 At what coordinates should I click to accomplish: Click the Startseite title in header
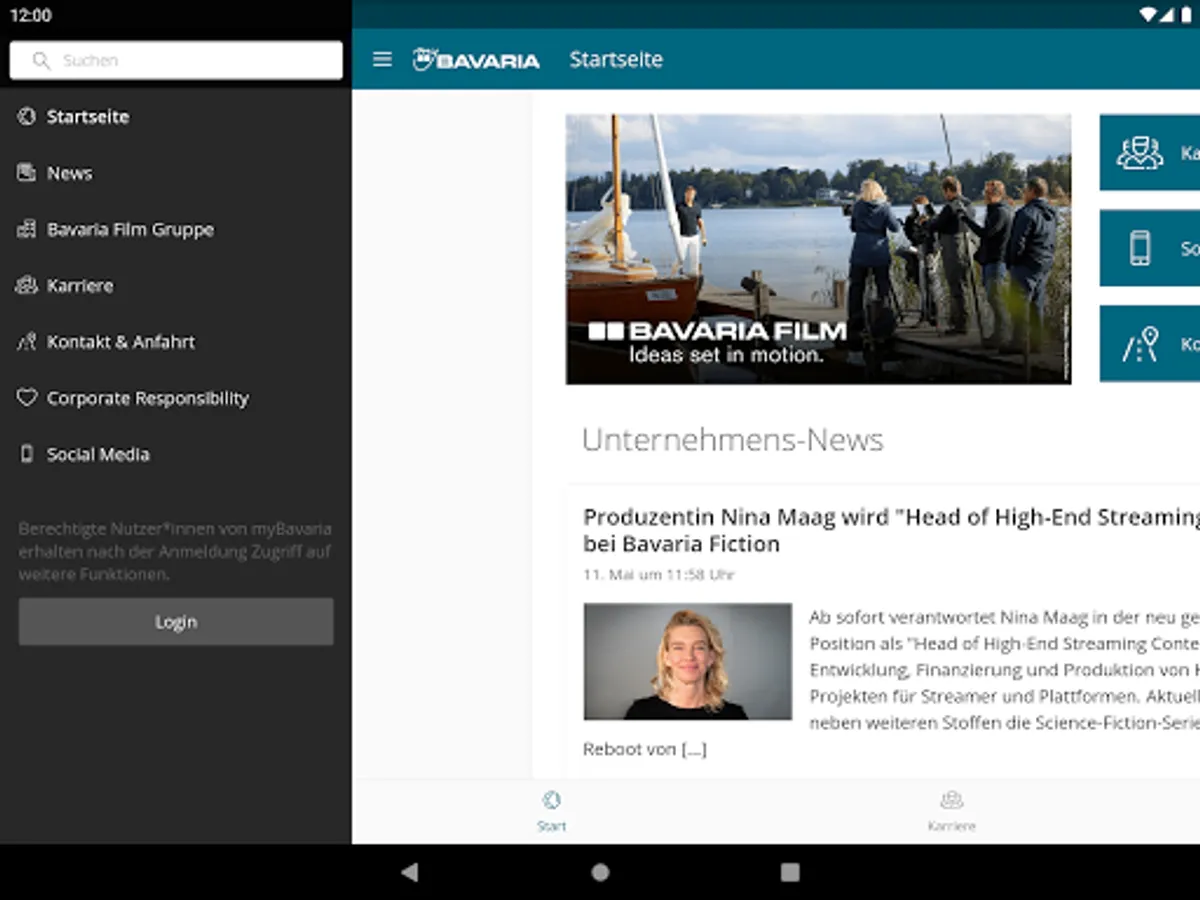616,59
